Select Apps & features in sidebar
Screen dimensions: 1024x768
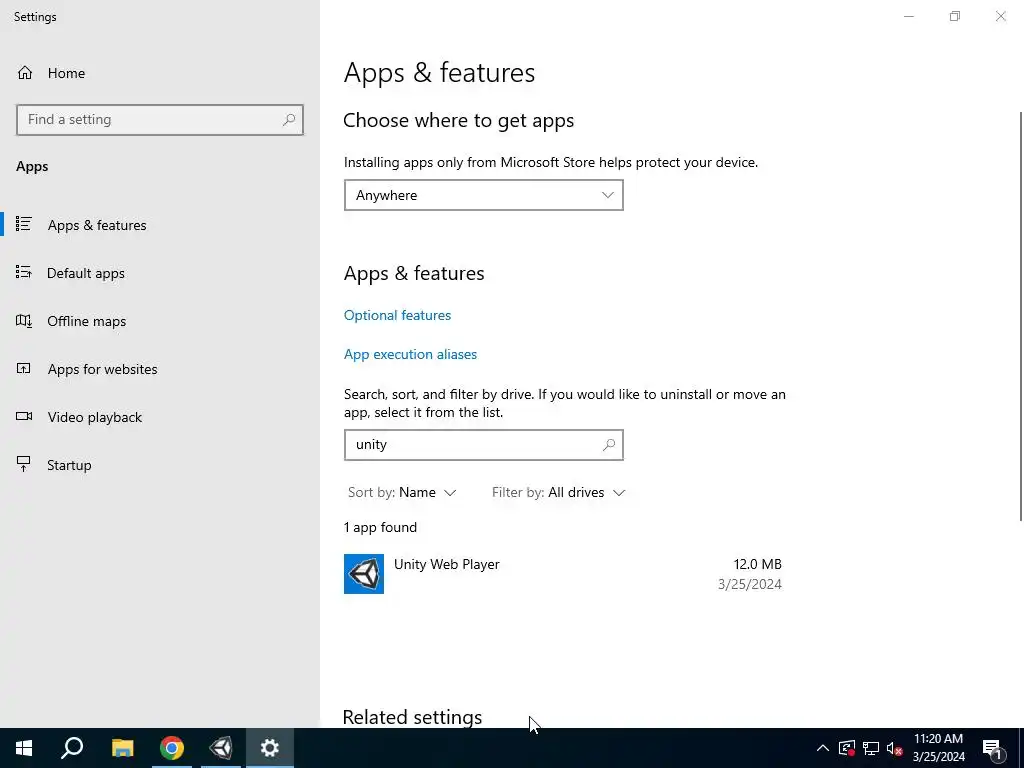(160, 225)
